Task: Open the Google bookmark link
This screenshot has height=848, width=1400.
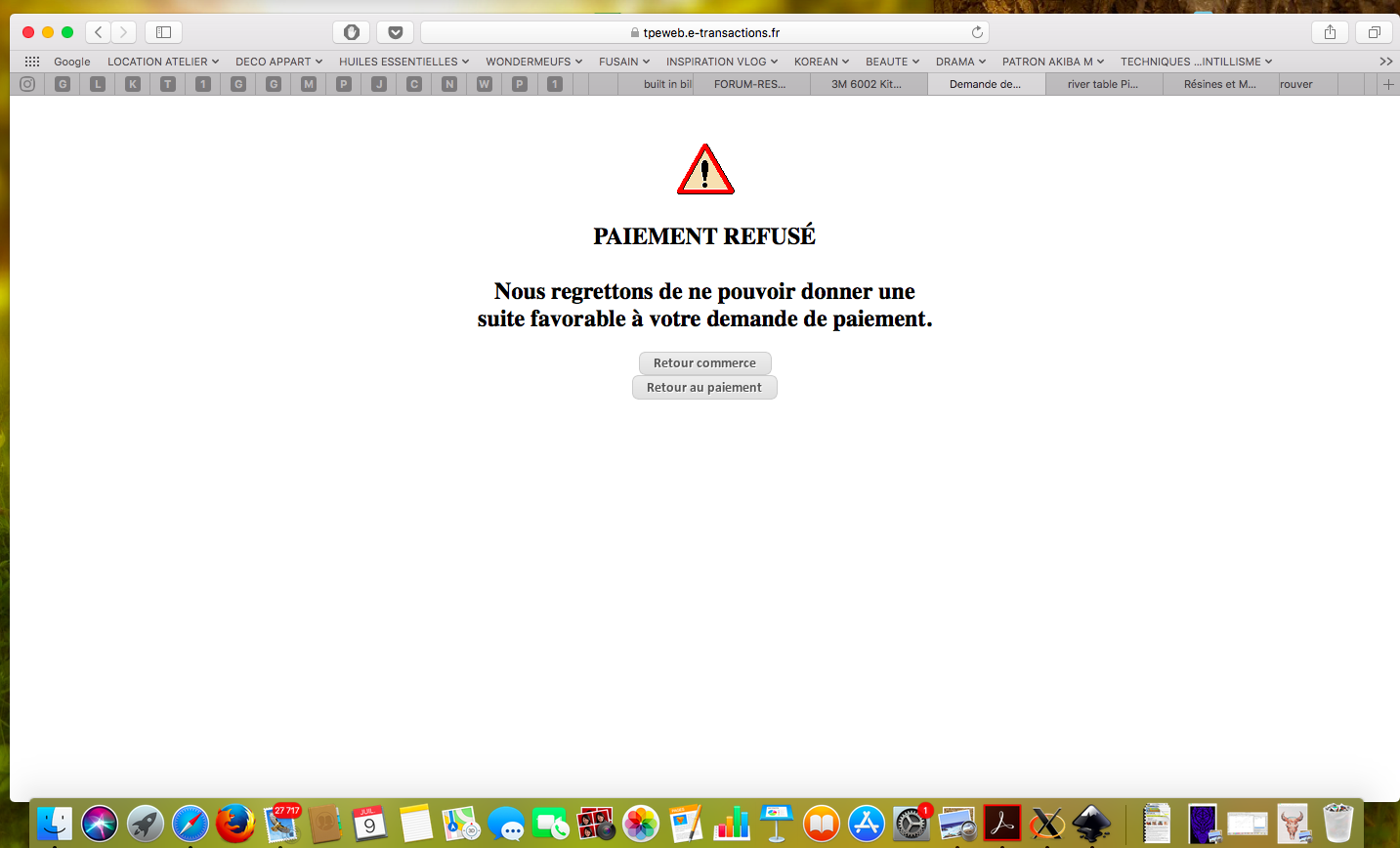Action: pos(71,61)
